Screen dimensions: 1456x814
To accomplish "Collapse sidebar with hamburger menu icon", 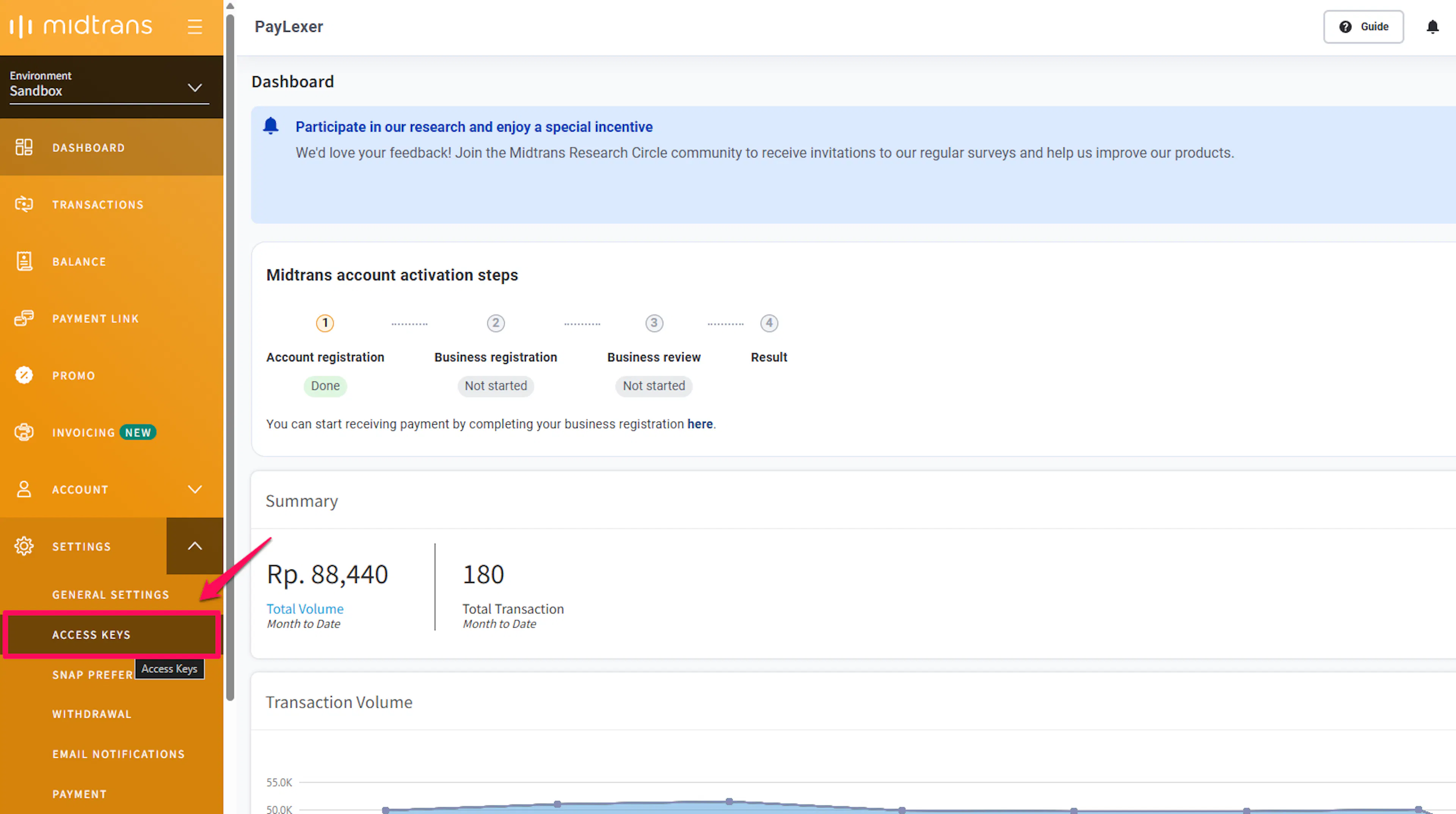I will click(195, 27).
